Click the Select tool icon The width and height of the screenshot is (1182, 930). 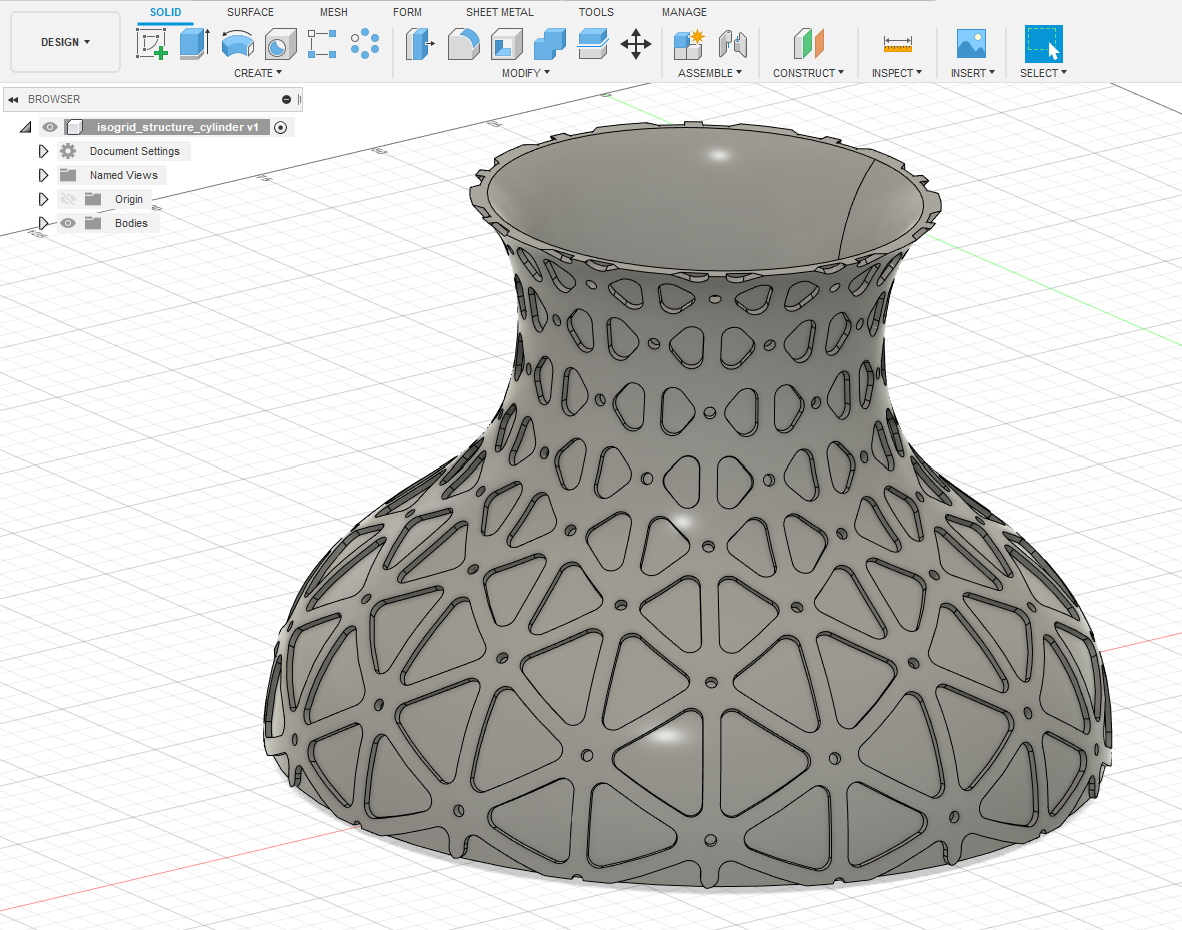tap(1044, 44)
